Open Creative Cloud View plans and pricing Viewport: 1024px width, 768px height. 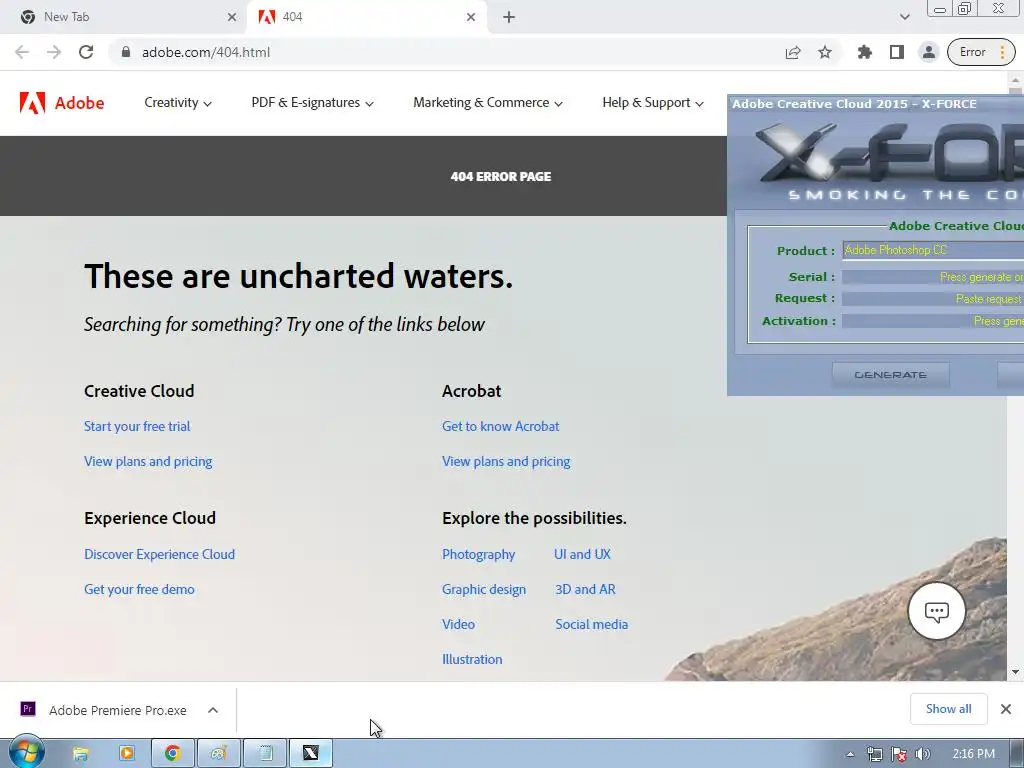[x=148, y=462]
